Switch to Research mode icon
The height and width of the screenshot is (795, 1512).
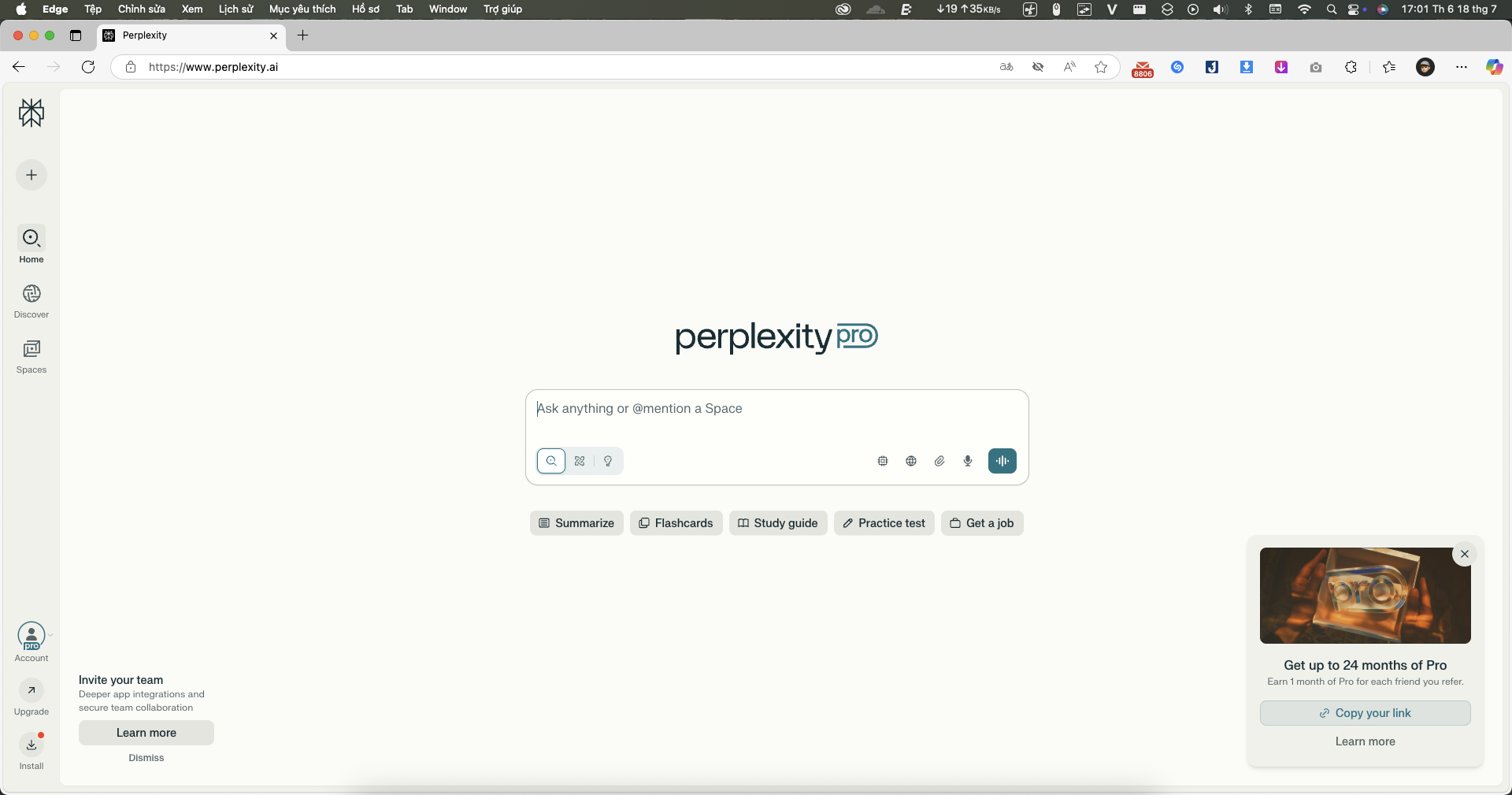point(580,461)
